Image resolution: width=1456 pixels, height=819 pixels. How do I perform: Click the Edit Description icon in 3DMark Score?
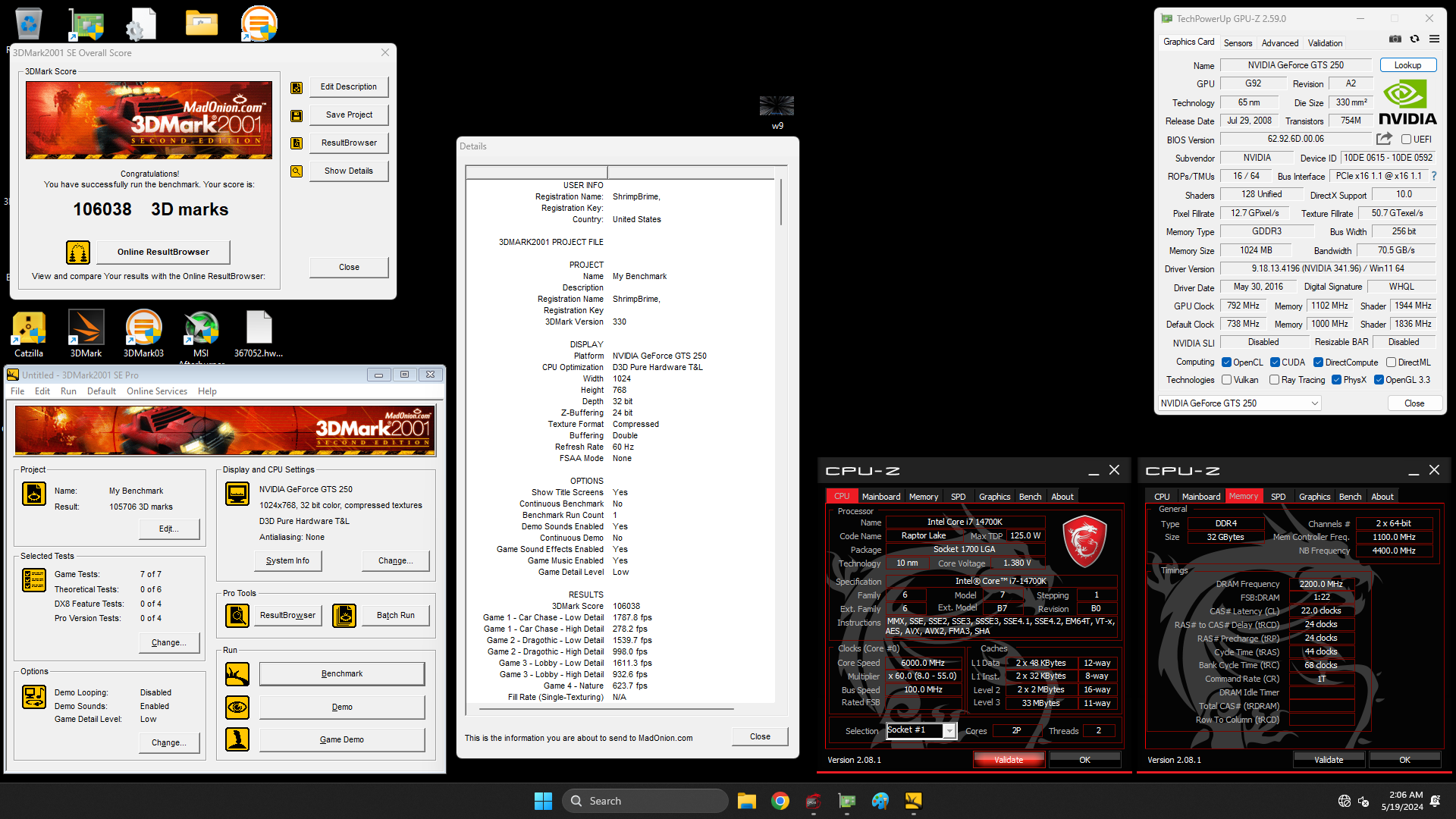point(297,88)
